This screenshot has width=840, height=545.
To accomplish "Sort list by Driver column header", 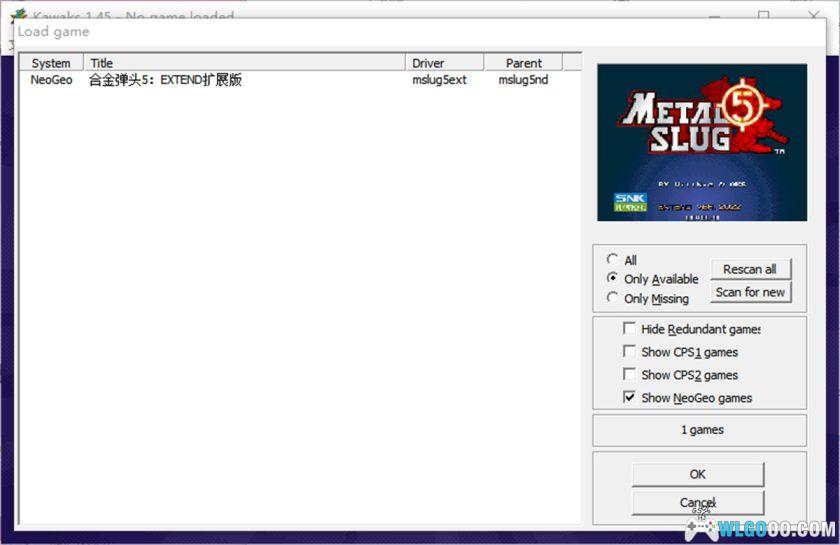I will pos(444,63).
